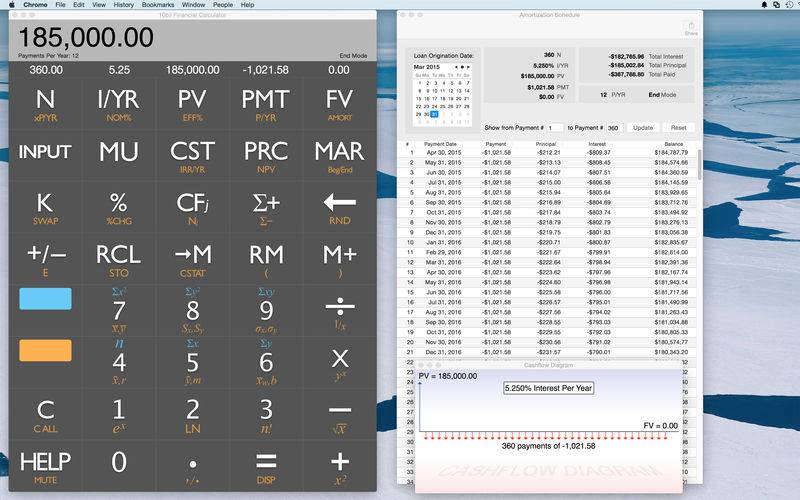Screen dimensions: 800x500
Task: Click digit 8 on the keypad
Action: click(x=192, y=311)
